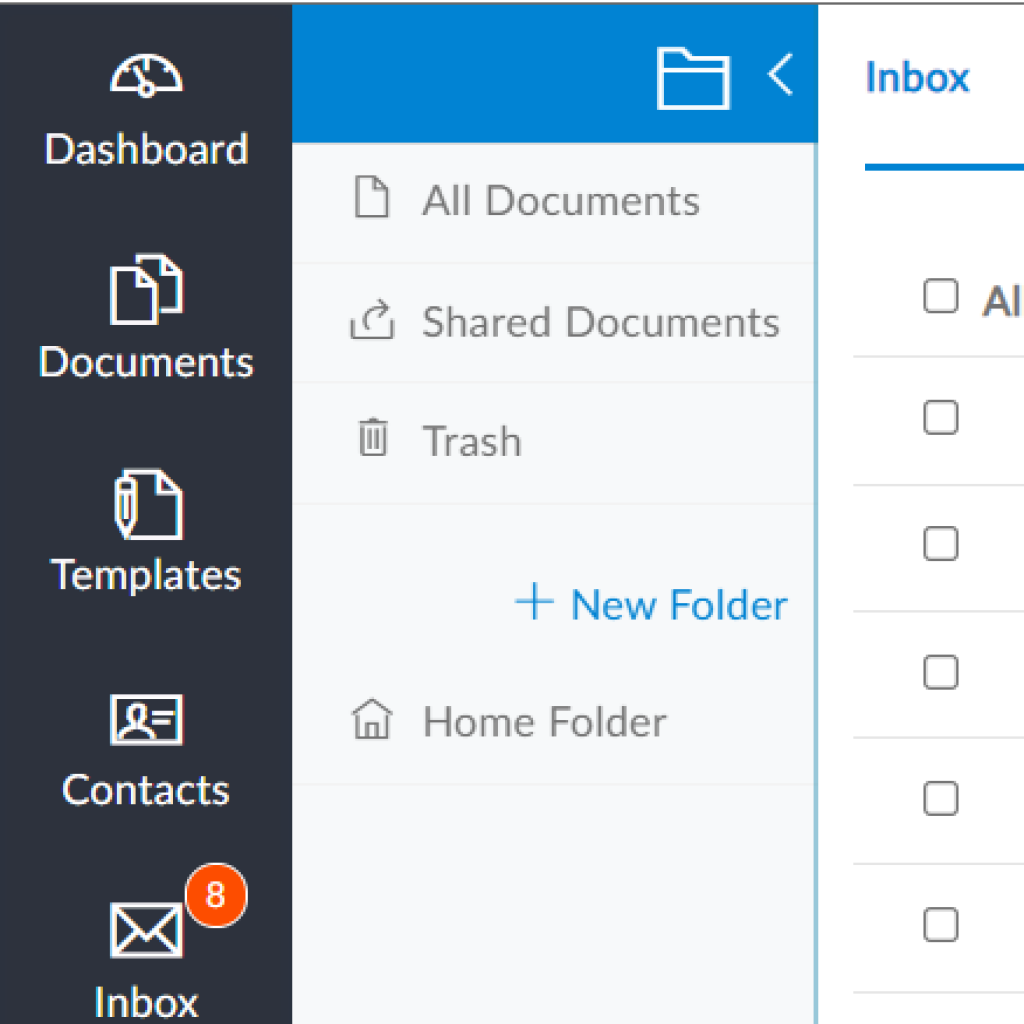
Task: Click the red 8 notification badge
Action: click(216, 895)
